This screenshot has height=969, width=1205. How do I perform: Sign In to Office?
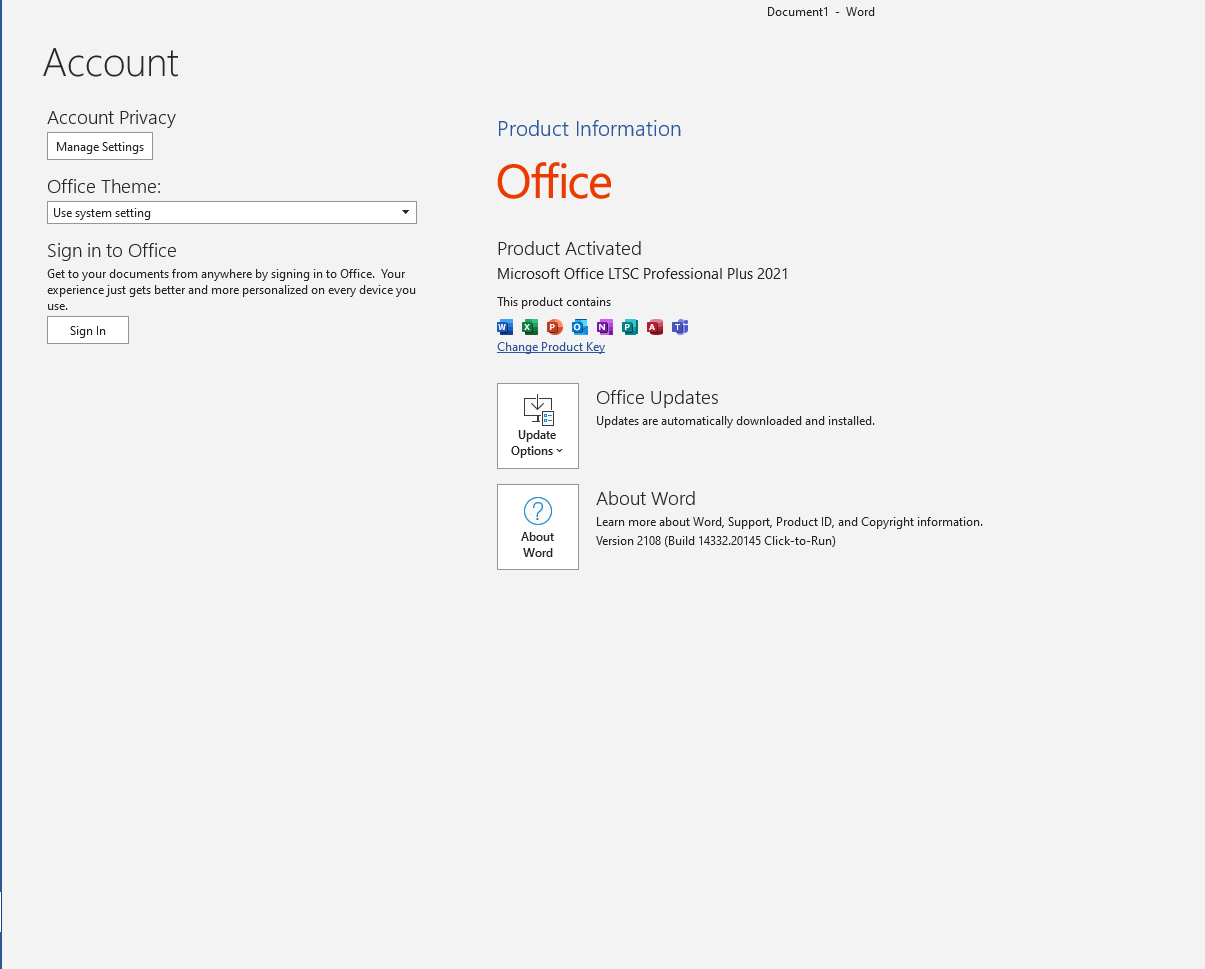click(x=88, y=331)
